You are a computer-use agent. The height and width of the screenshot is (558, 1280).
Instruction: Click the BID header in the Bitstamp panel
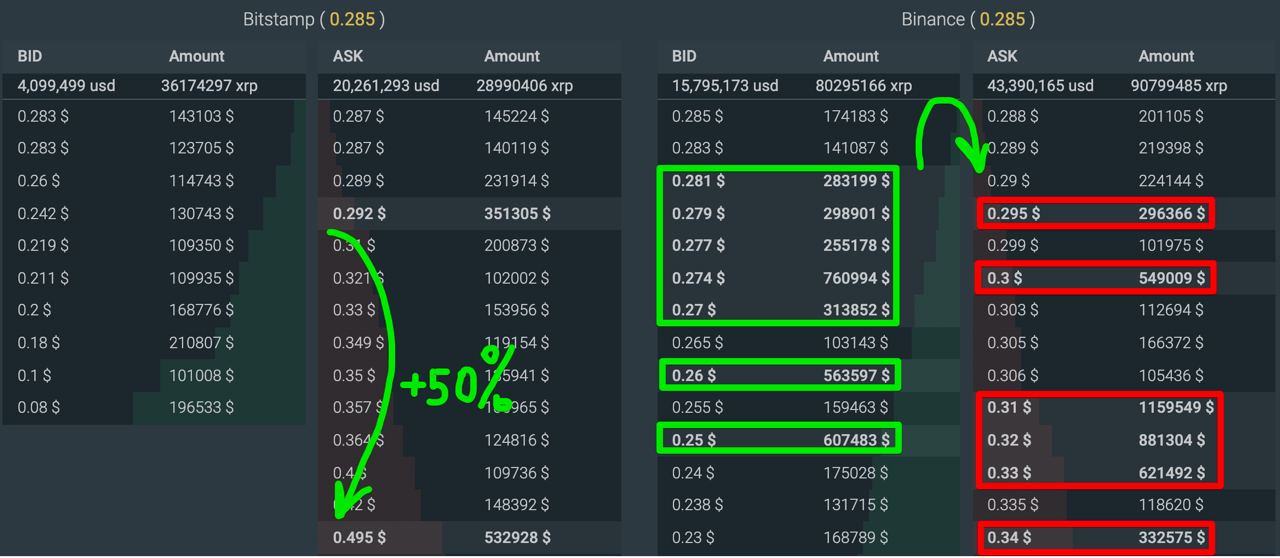click(x=30, y=56)
